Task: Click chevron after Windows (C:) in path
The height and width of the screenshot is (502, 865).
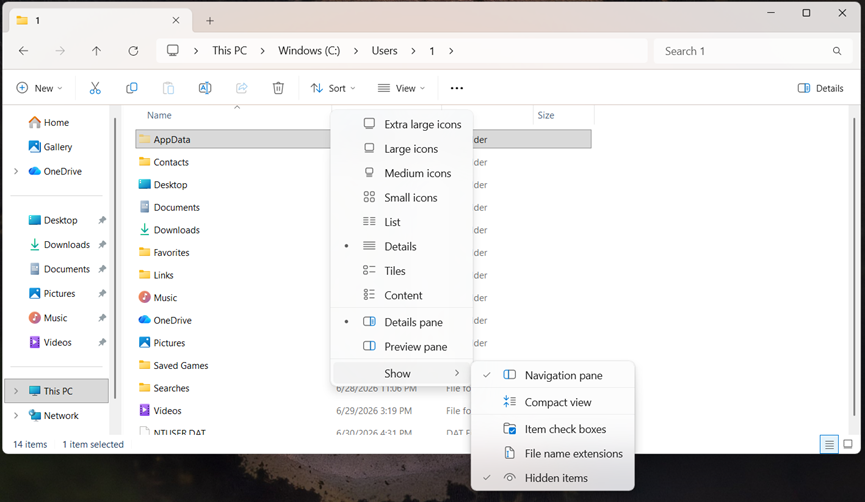Action: 356,51
